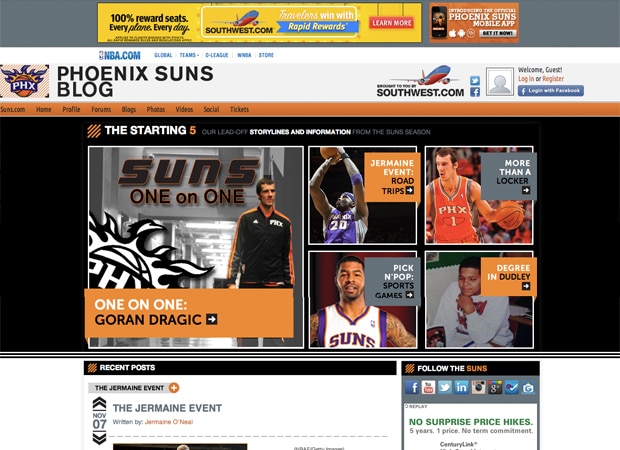Select Home in the orange nav bar
This screenshot has height=450, width=620.
(x=43, y=110)
